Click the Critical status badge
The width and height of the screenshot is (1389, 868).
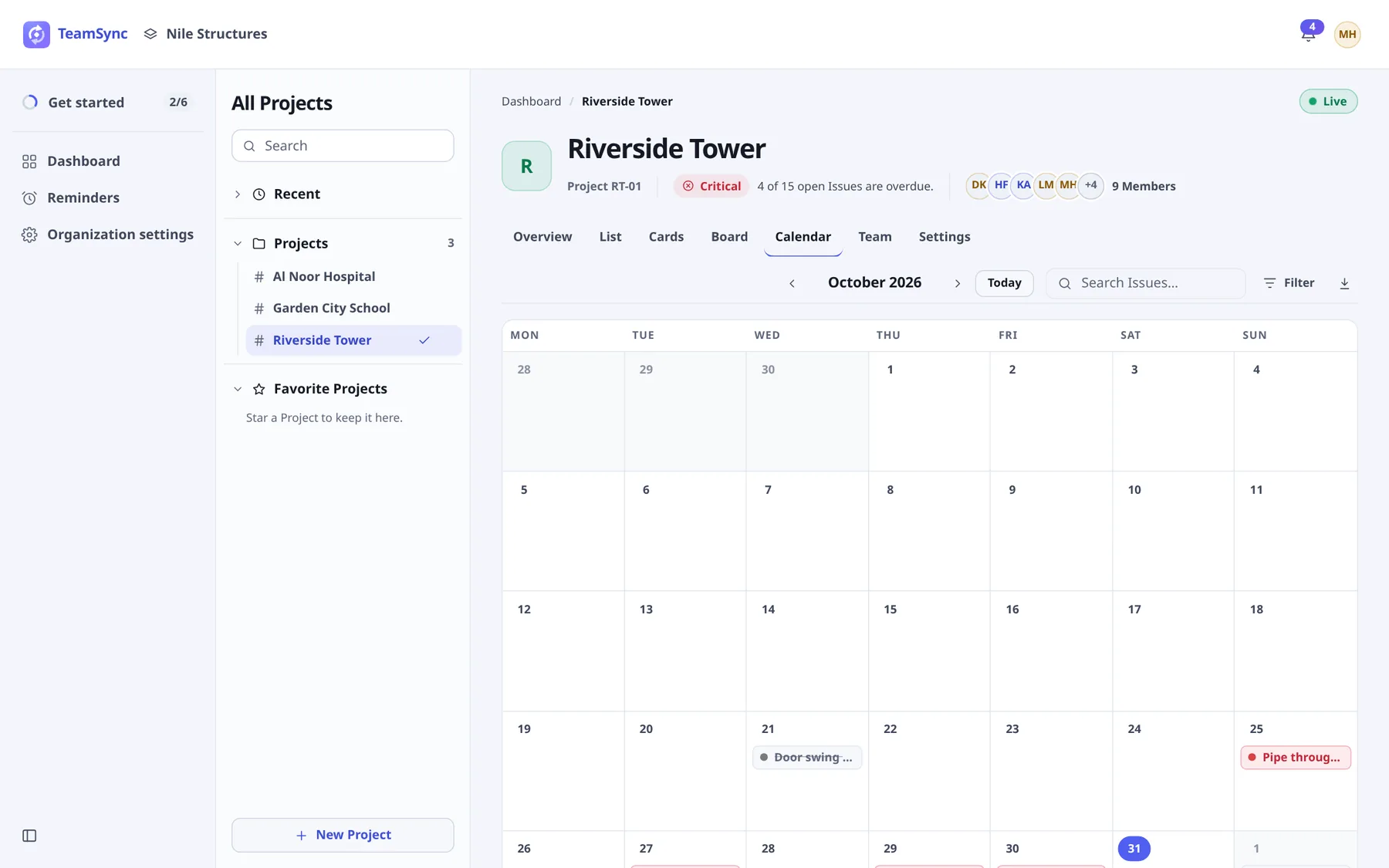pos(711,186)
